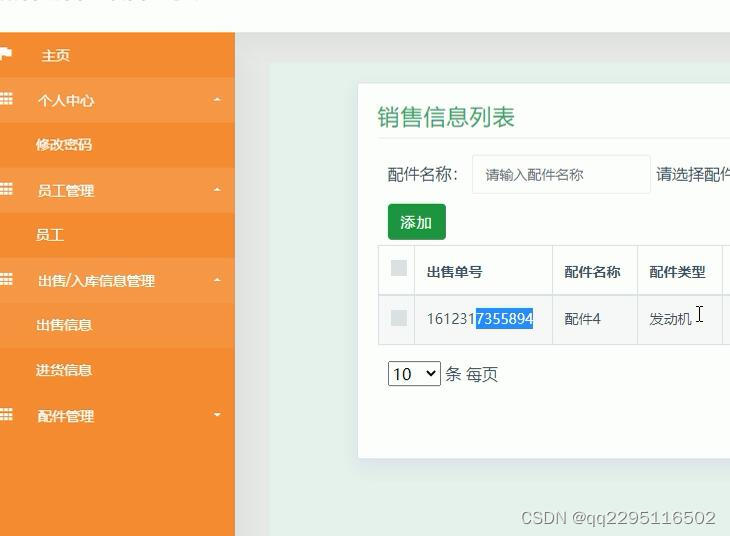The height and width of the screenshot is (536, 730).
Task: Check the row checkbox for order 1612317355894
Action: click(x=399, y=318)
